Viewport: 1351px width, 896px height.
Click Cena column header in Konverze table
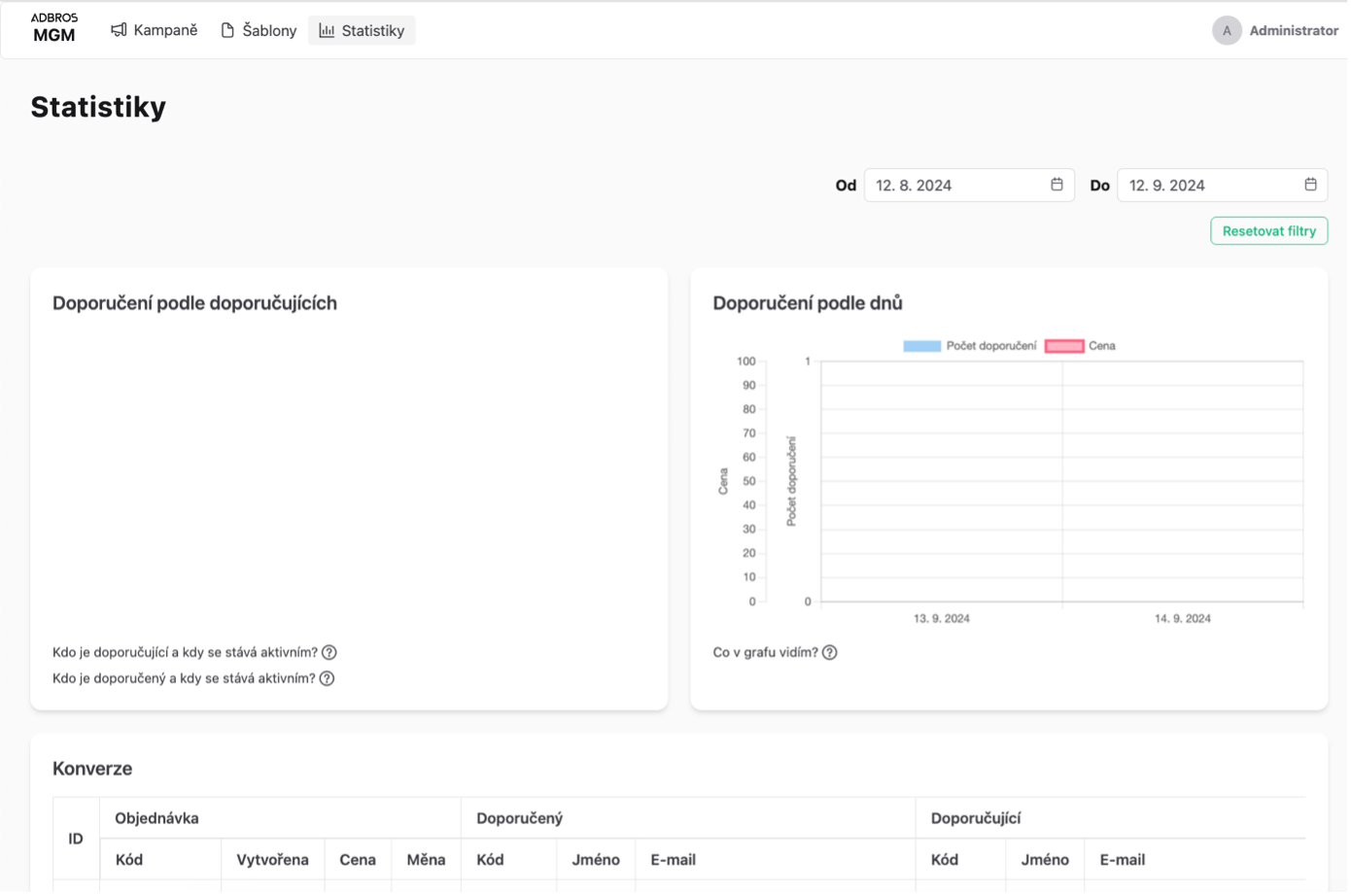[358, 860]
